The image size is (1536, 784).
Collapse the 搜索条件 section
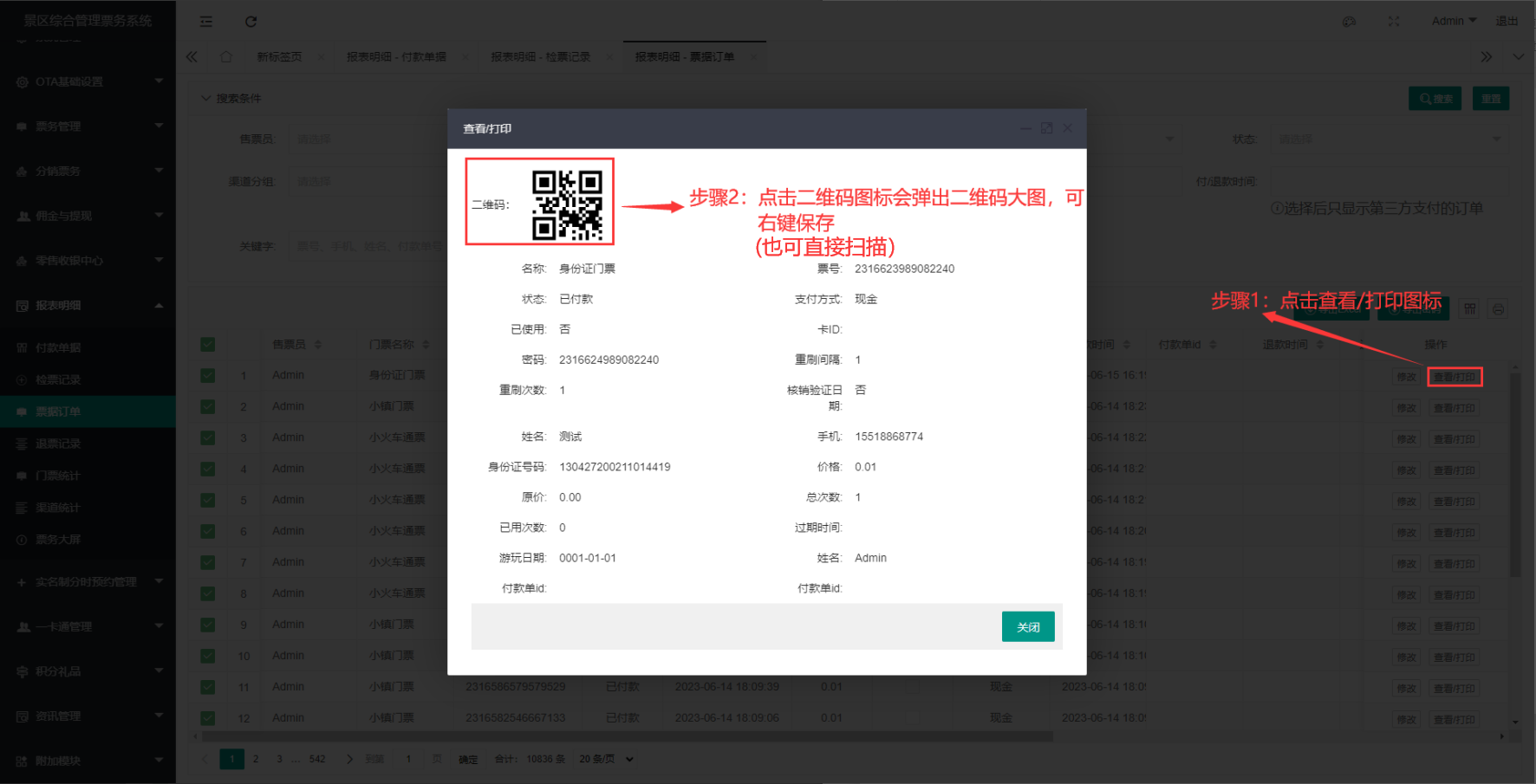[231, 99]
